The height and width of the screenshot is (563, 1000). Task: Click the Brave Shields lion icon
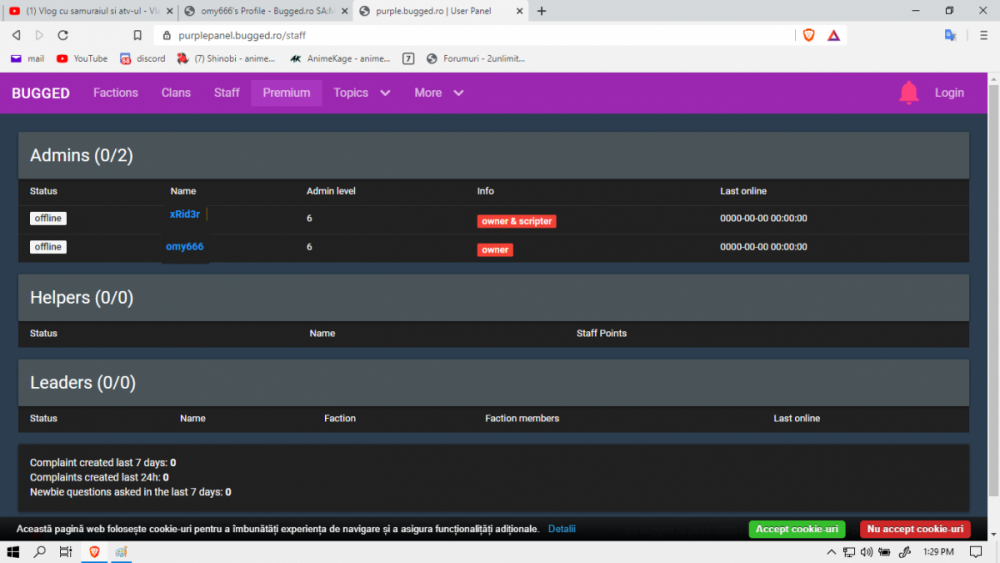coord(808,35)
